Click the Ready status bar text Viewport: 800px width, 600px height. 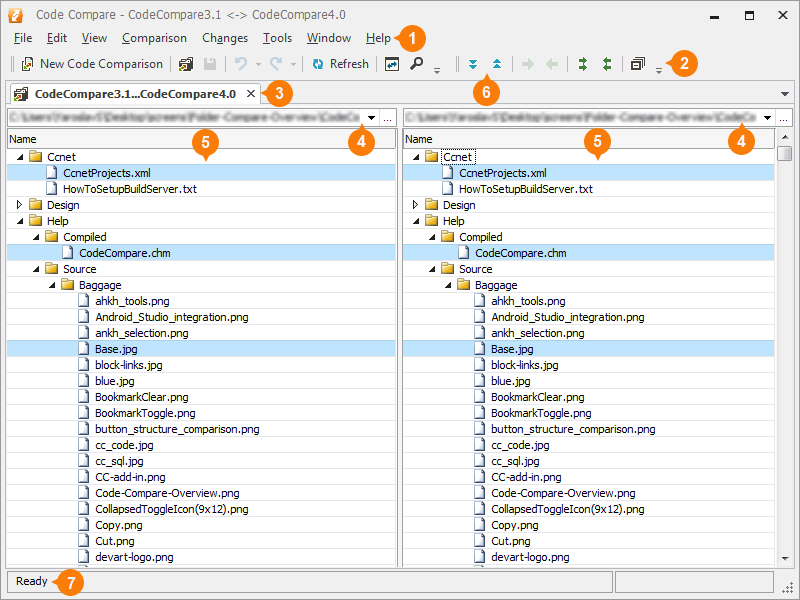tap(32, 581)
